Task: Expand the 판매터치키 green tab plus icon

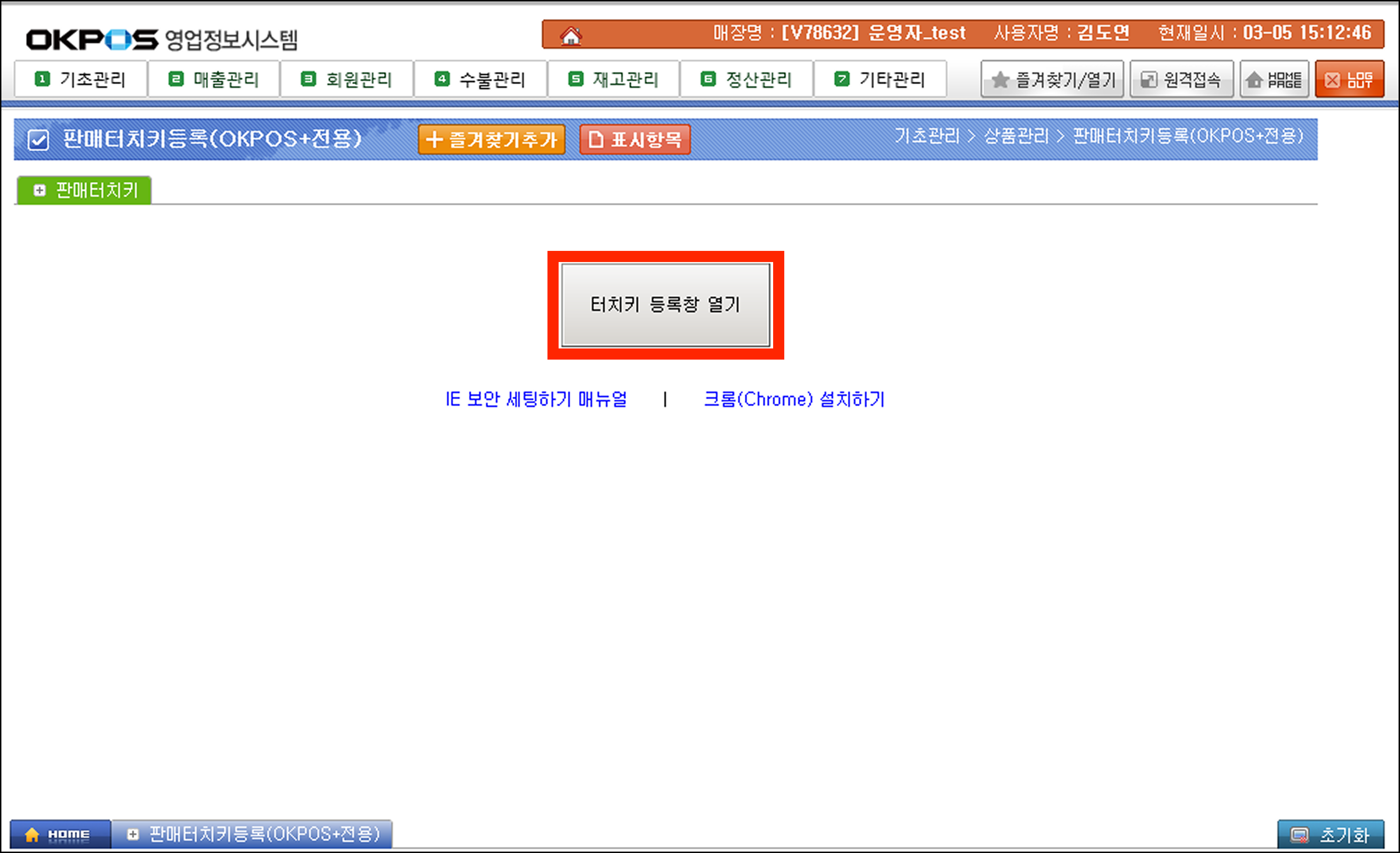Action: pos(39,190)
